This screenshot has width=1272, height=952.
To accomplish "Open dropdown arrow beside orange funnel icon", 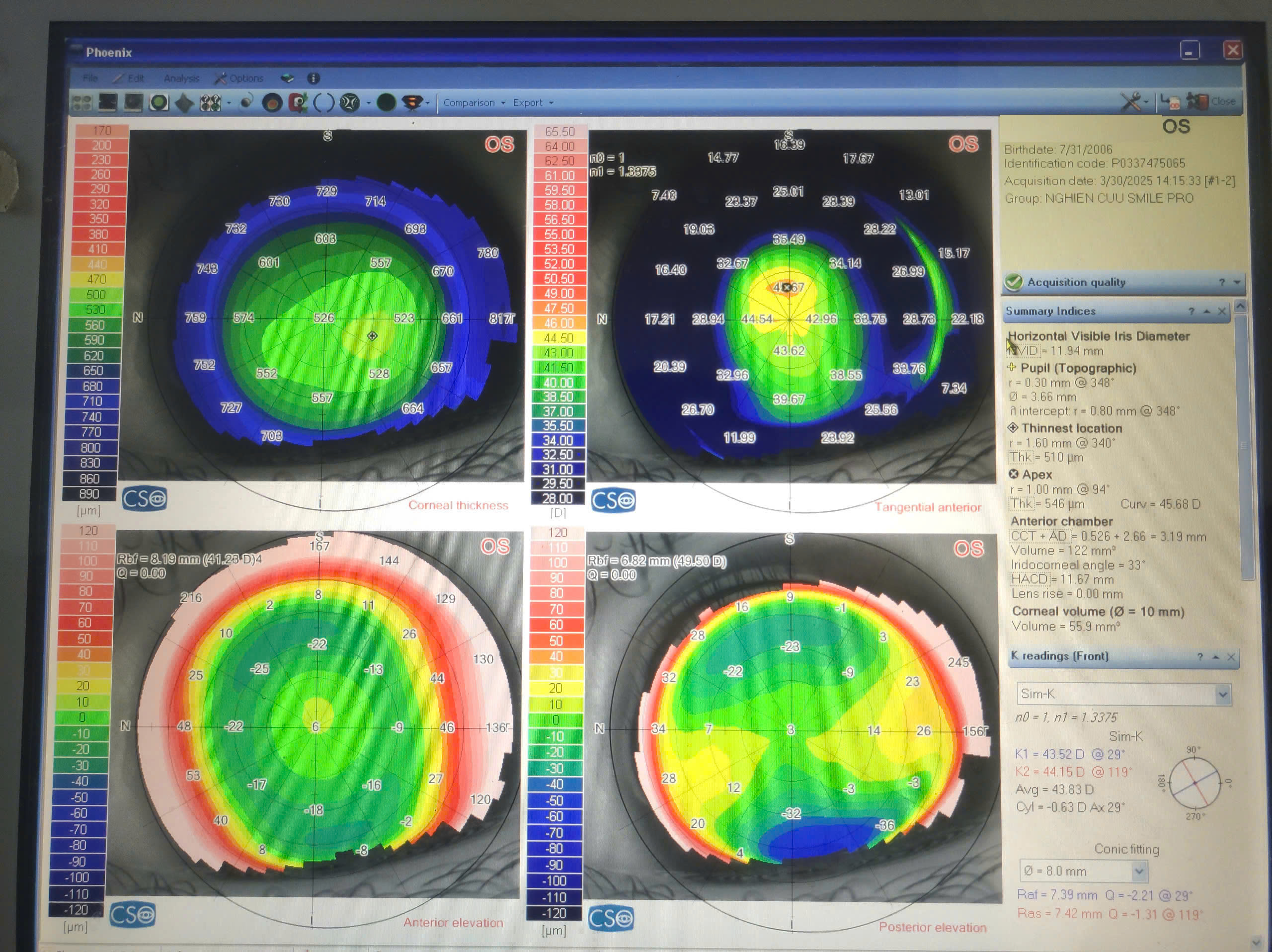I will (x=427, y=103).
